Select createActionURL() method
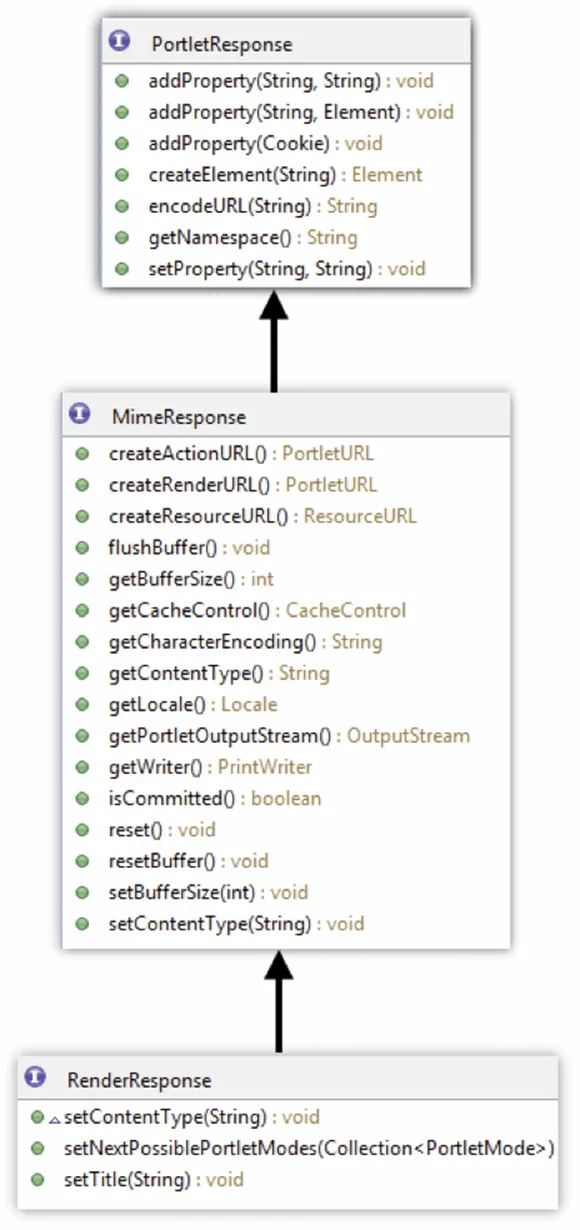580x1230 pixels. tap(241, 453)
